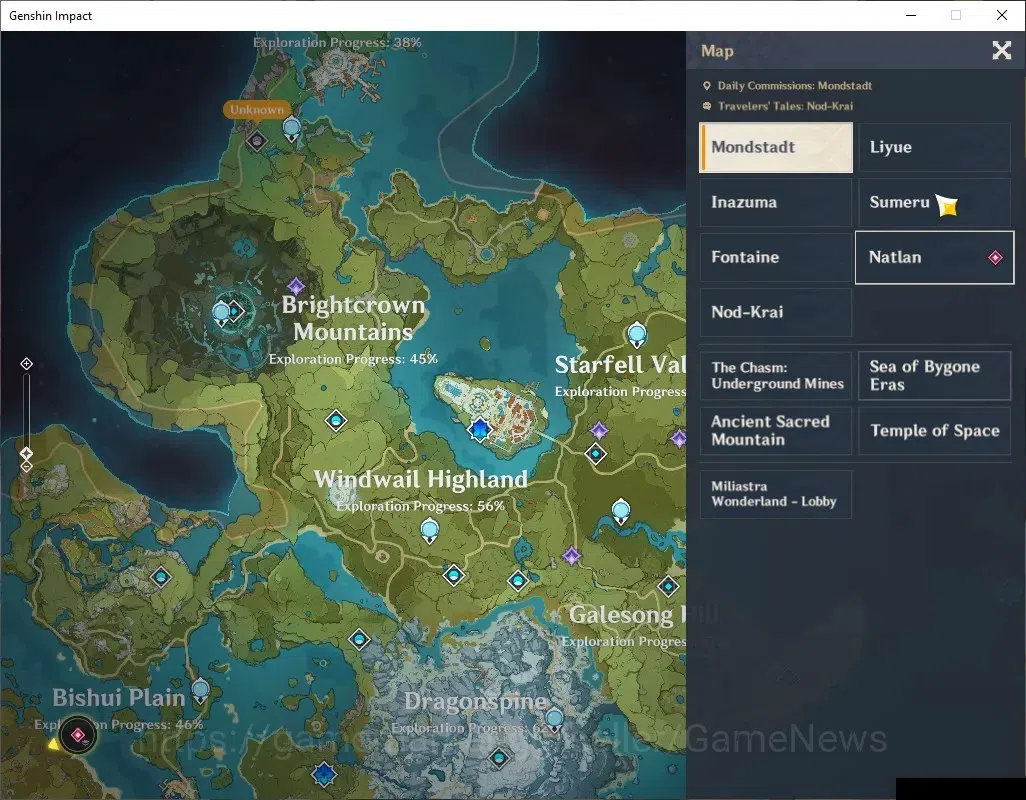Select teleport waypoint between Brightcrown Mountains and Windwail Highland labels
The height and width of the screenshot is (800, 1026).
click(336, 420)
